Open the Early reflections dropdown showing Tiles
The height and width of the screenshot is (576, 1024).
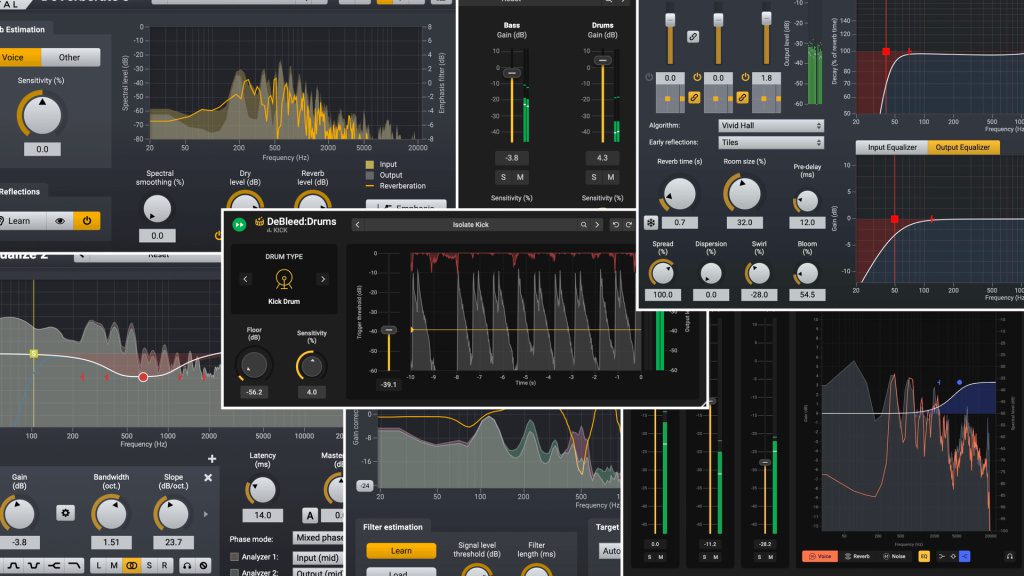[x=770, y=142]
